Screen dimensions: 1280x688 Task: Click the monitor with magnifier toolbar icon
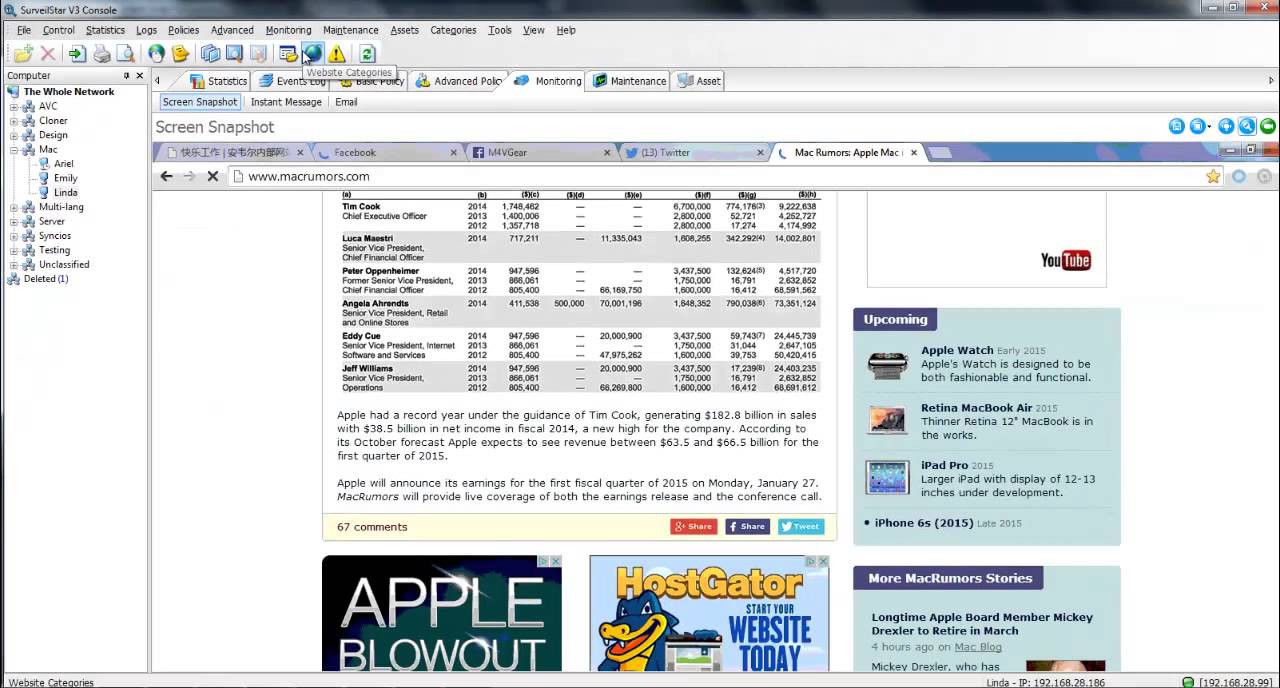point(234,54)
